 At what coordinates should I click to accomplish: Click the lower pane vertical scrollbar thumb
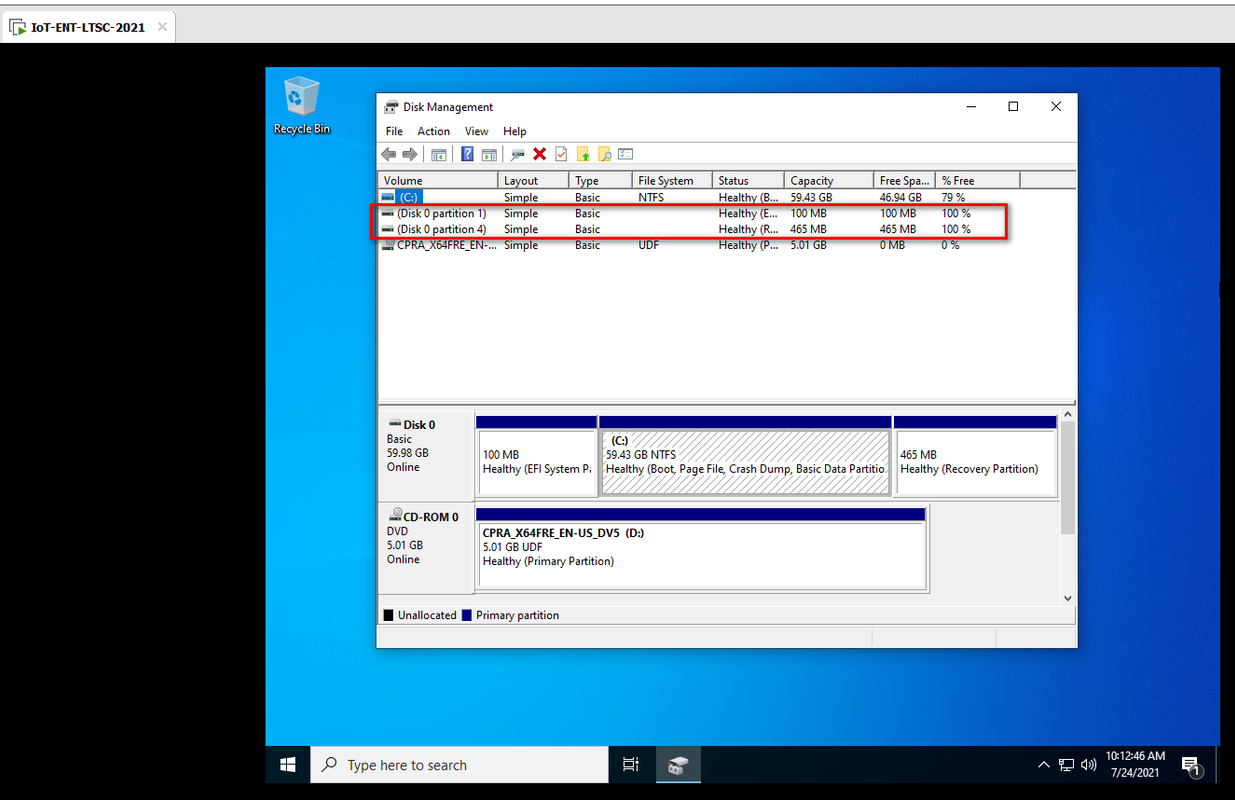(x=1068, y=478)
